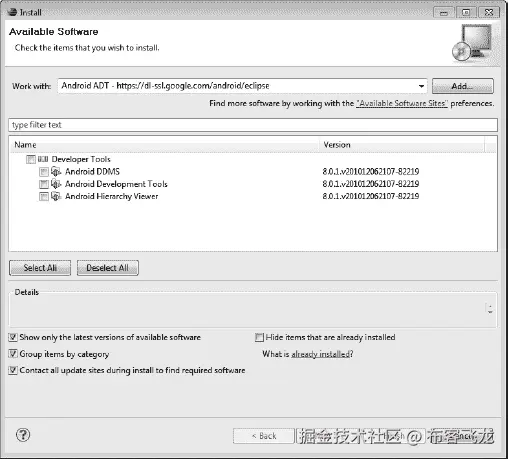Check the Developer Tools category checkbox
Viewport: 508px width, 459px height.
[x=31, y=159]
